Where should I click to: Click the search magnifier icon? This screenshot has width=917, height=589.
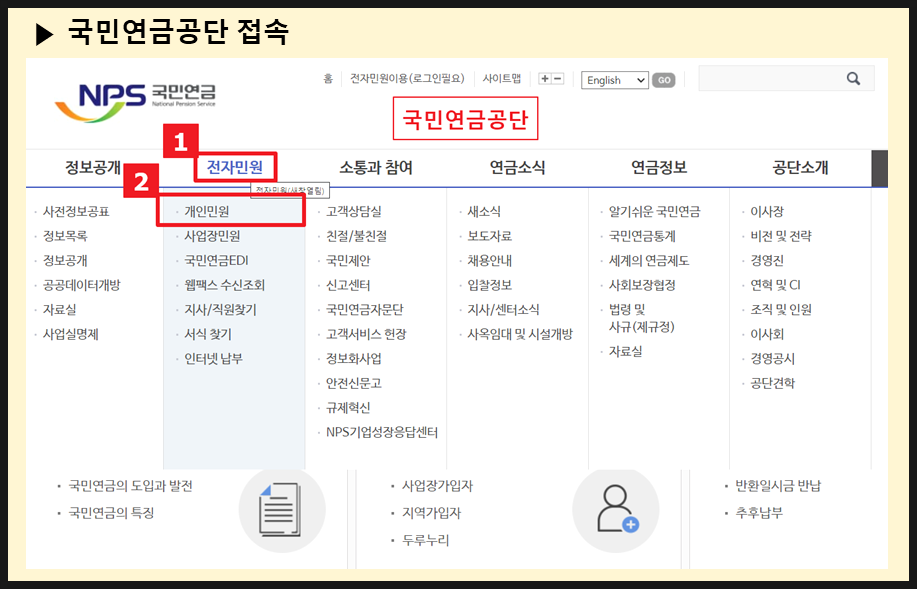pyautogui.click(x=852, y=78)
